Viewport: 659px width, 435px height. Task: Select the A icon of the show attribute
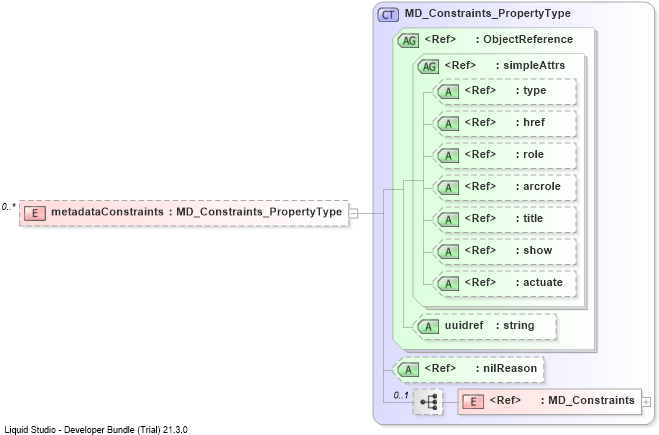(448, 251)
